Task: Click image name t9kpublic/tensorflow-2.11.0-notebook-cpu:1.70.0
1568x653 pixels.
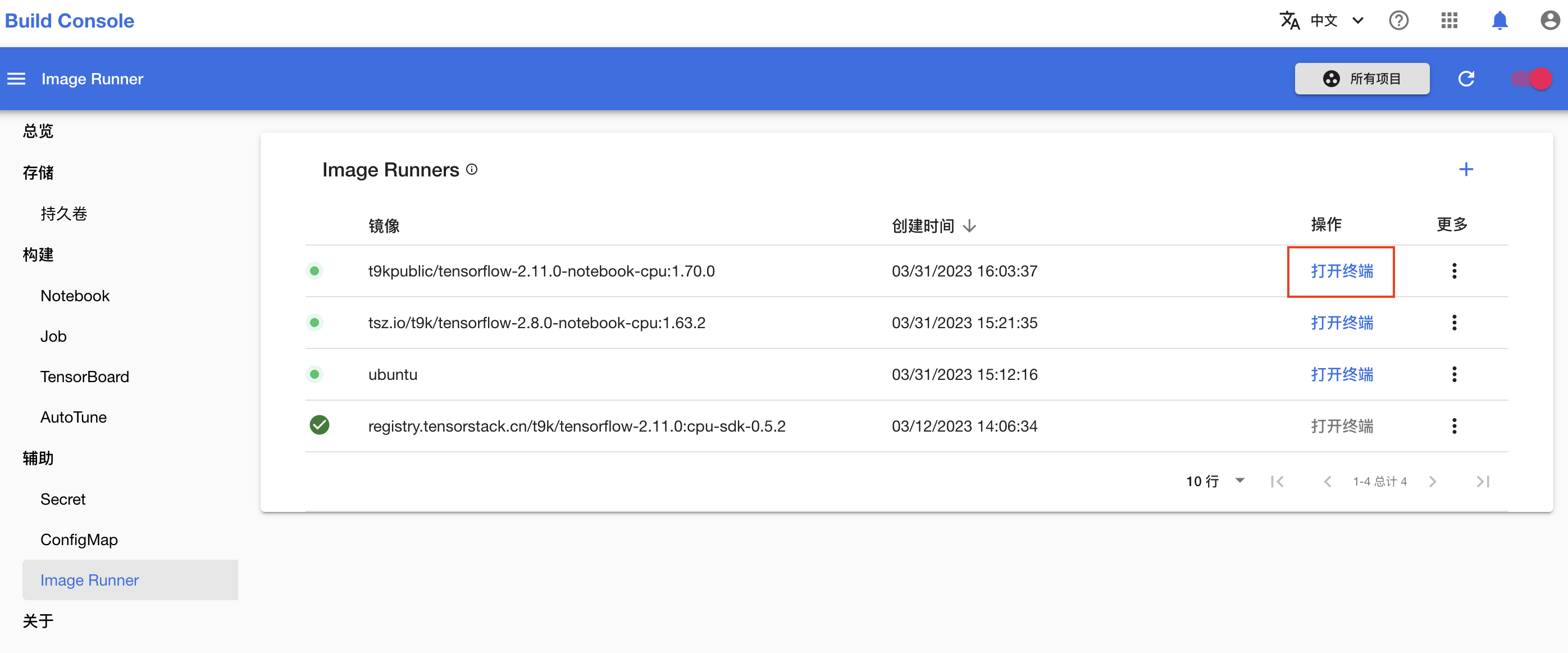Action: (541, 270)
